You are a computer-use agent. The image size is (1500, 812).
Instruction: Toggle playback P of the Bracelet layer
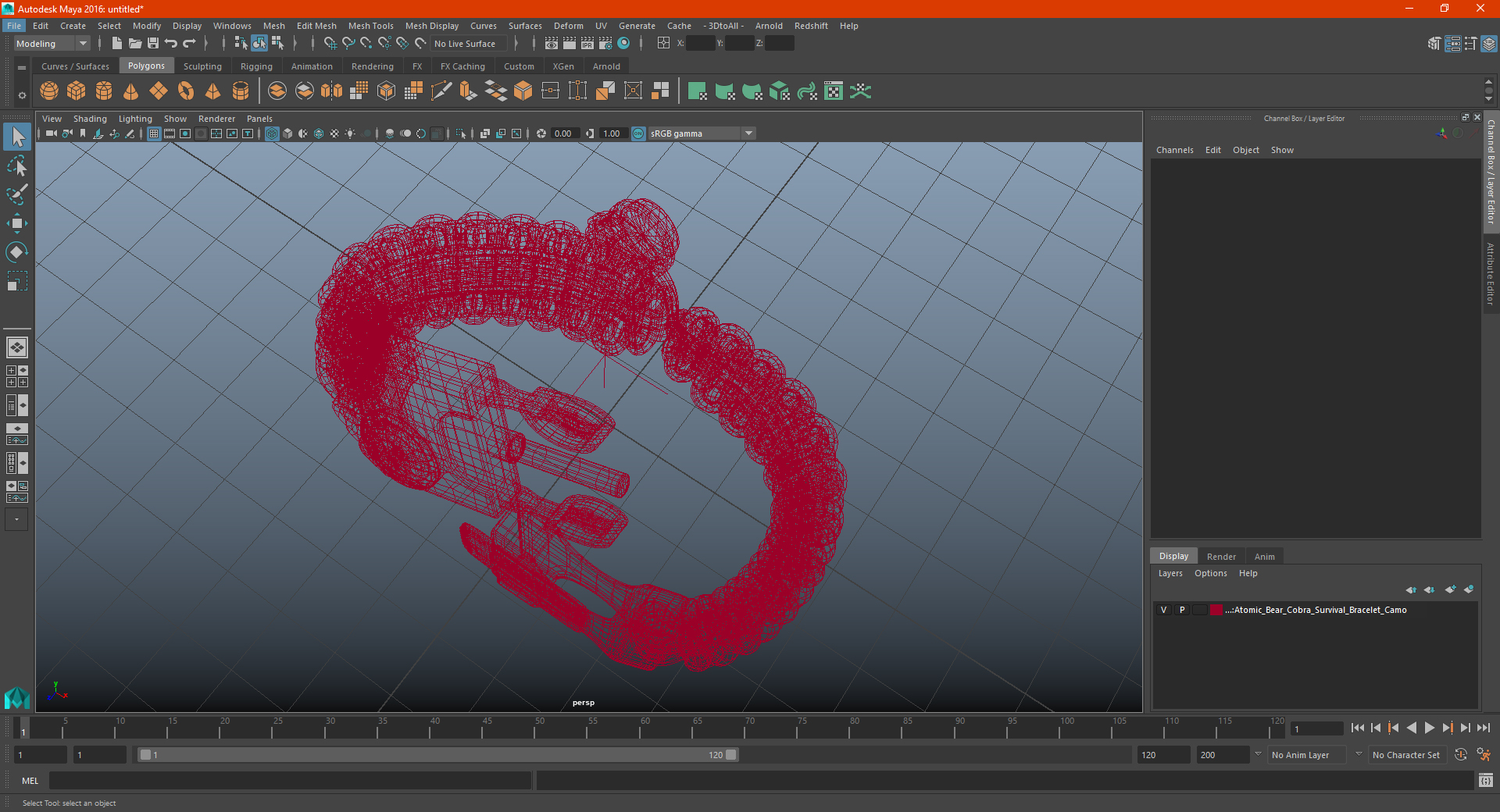tap(1182, 610)
